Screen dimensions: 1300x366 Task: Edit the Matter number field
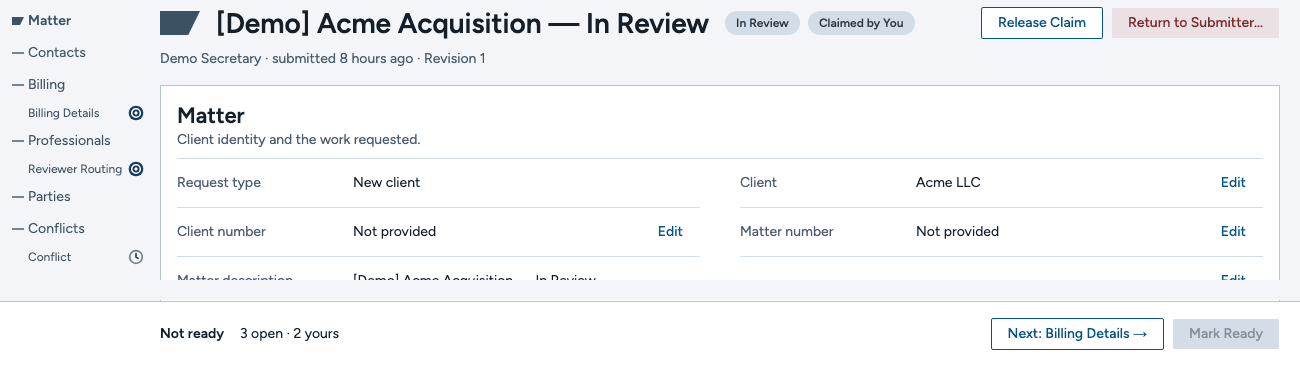1233,231
